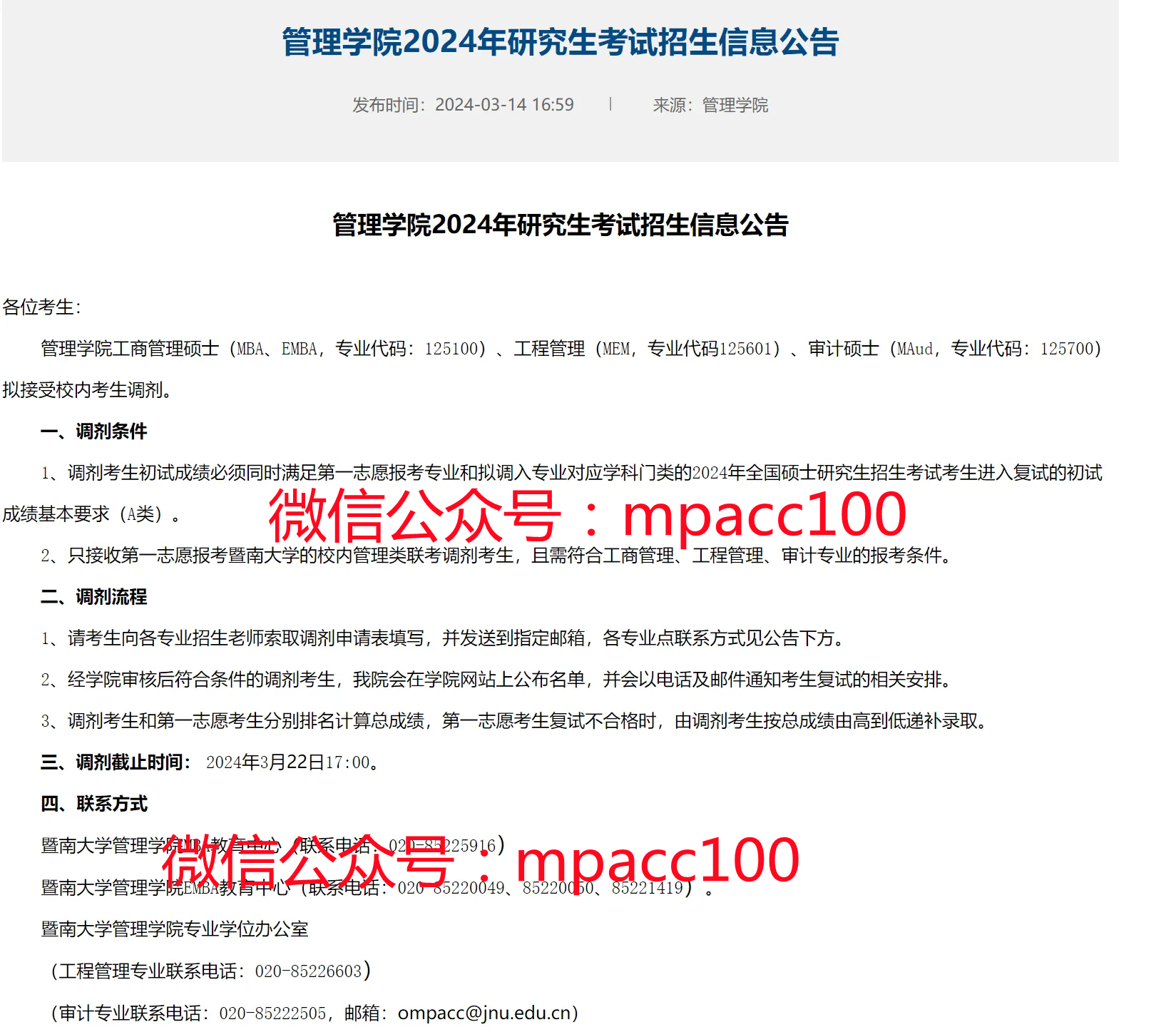Click the line 拟接受校内考生调剂。
Screen dimensions: 1176x1032
tap(88, 390)
